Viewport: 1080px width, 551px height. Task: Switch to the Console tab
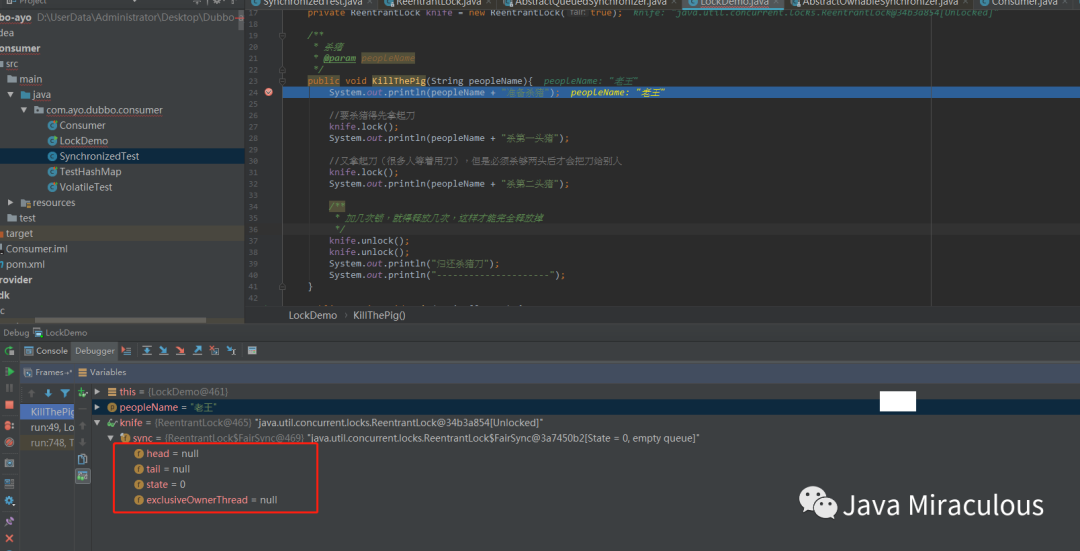[x=45, y=351]
